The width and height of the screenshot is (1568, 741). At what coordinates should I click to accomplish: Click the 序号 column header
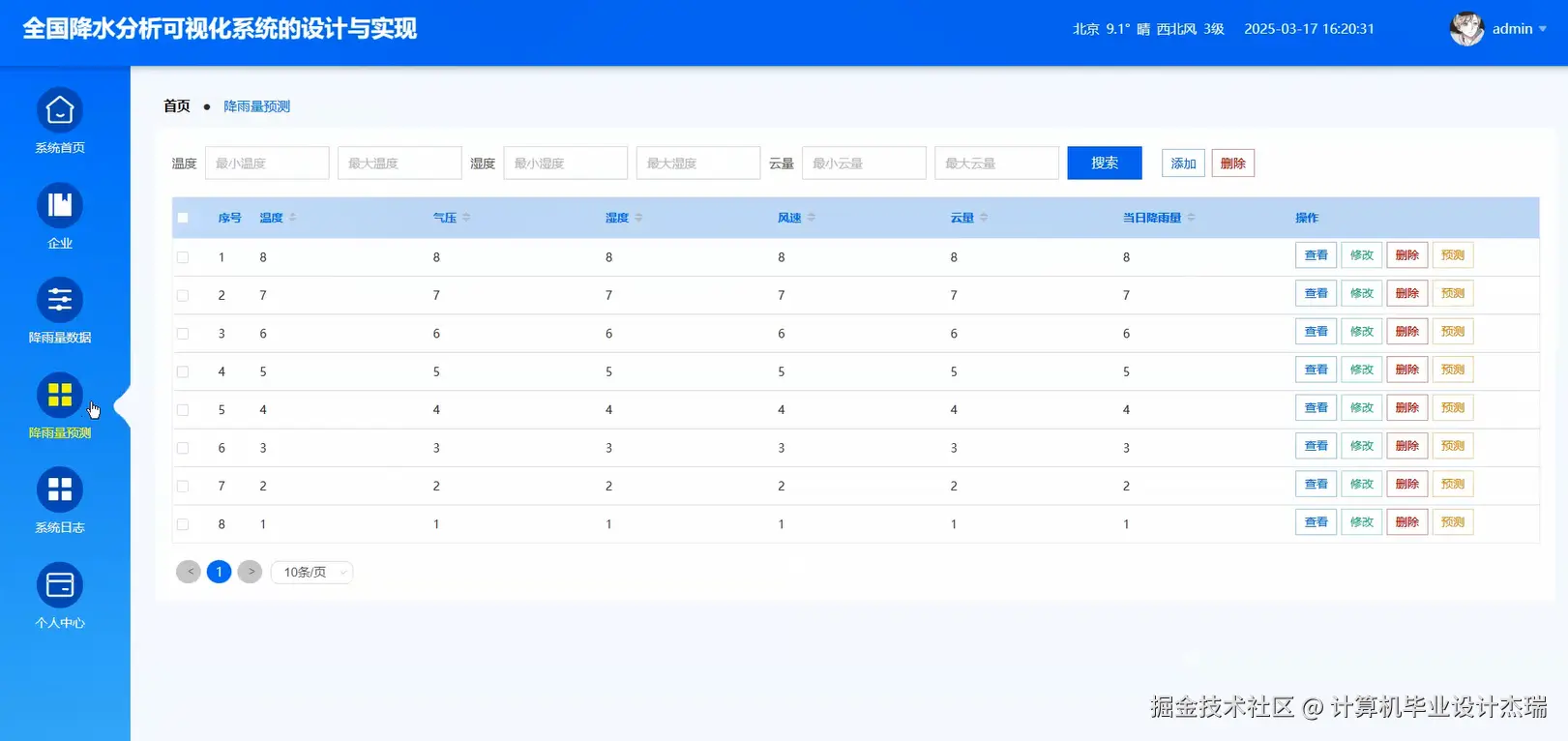[x=229, y=218]
